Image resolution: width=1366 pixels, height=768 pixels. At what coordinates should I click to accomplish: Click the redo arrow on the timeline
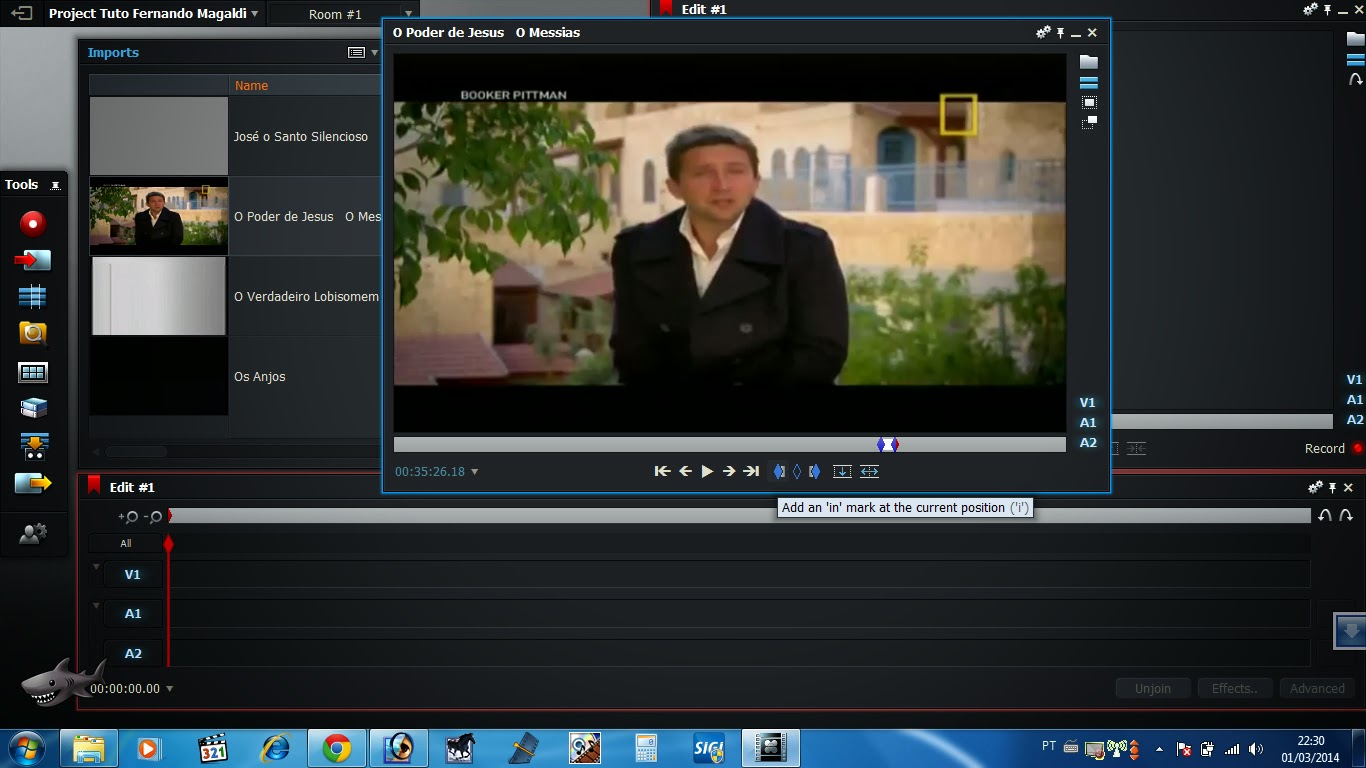point(1346,515)
